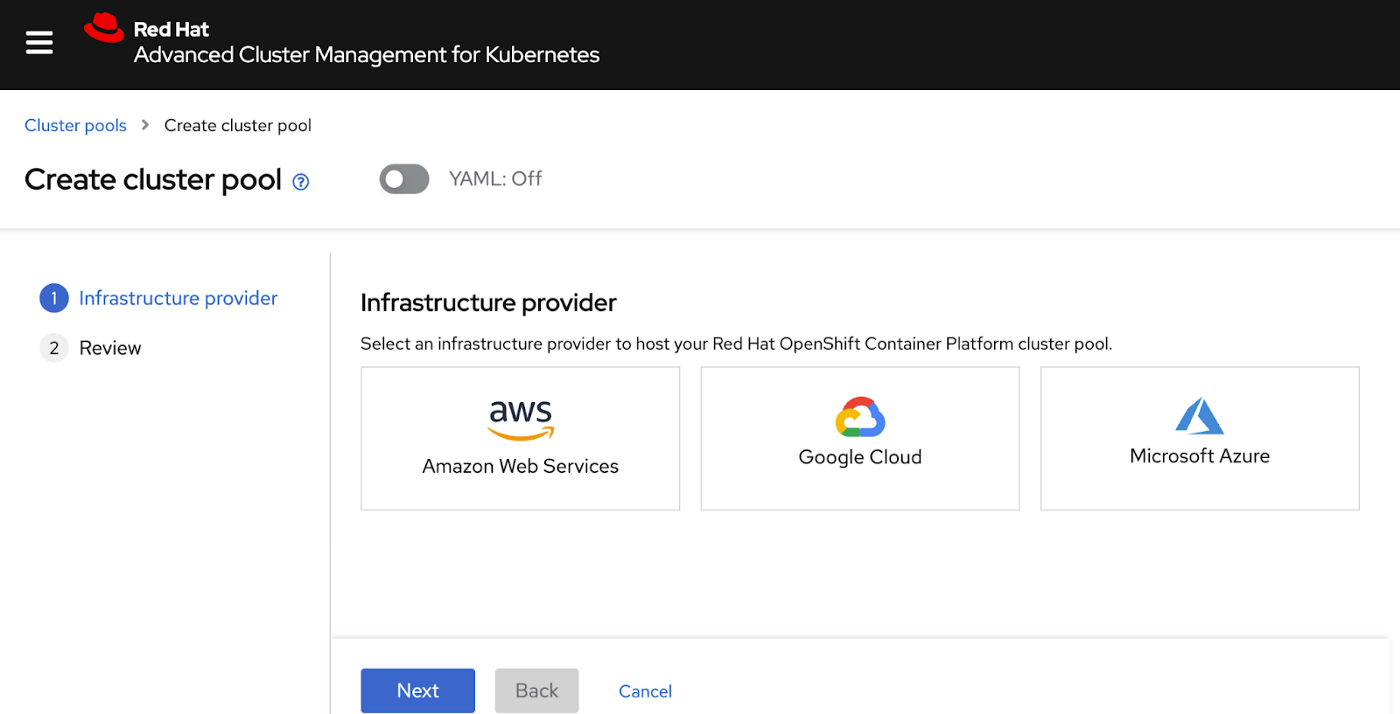Choose the Google Cloud logo

[x=860, y=417]
